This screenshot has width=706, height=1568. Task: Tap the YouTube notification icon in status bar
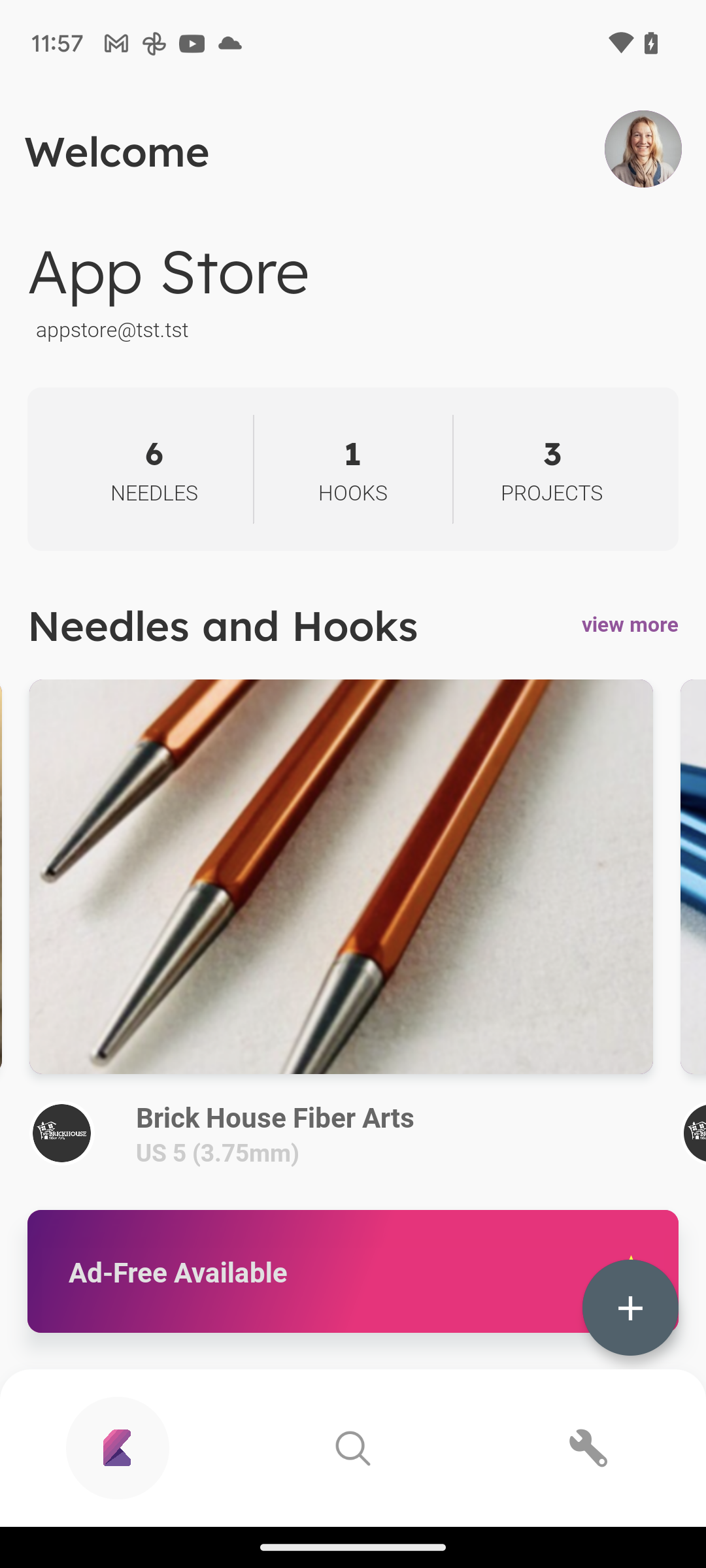click(192, 44)
